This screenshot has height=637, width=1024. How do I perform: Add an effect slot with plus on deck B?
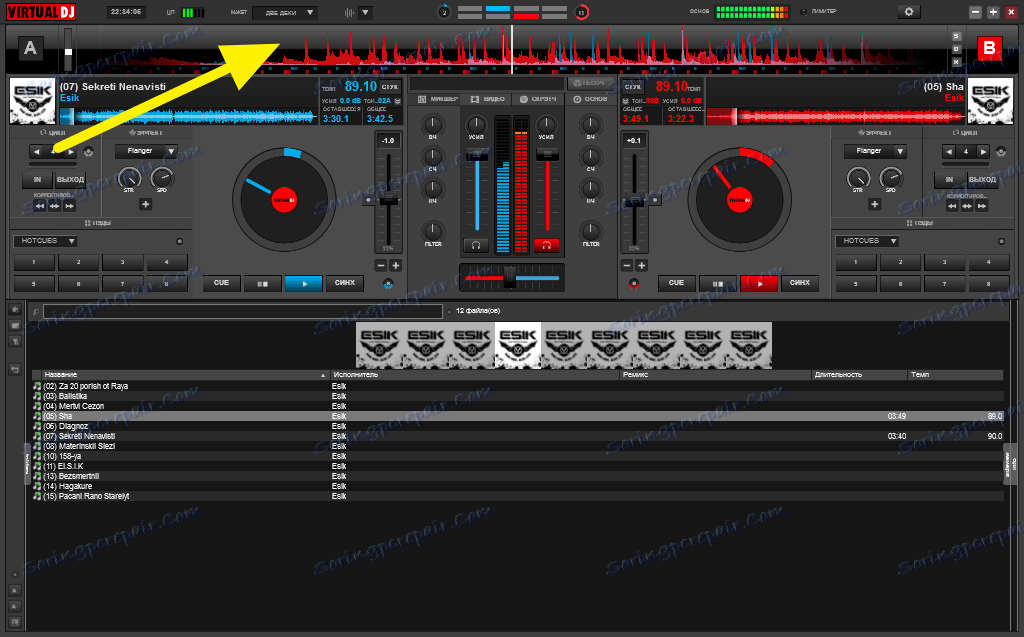pos(874,204)
